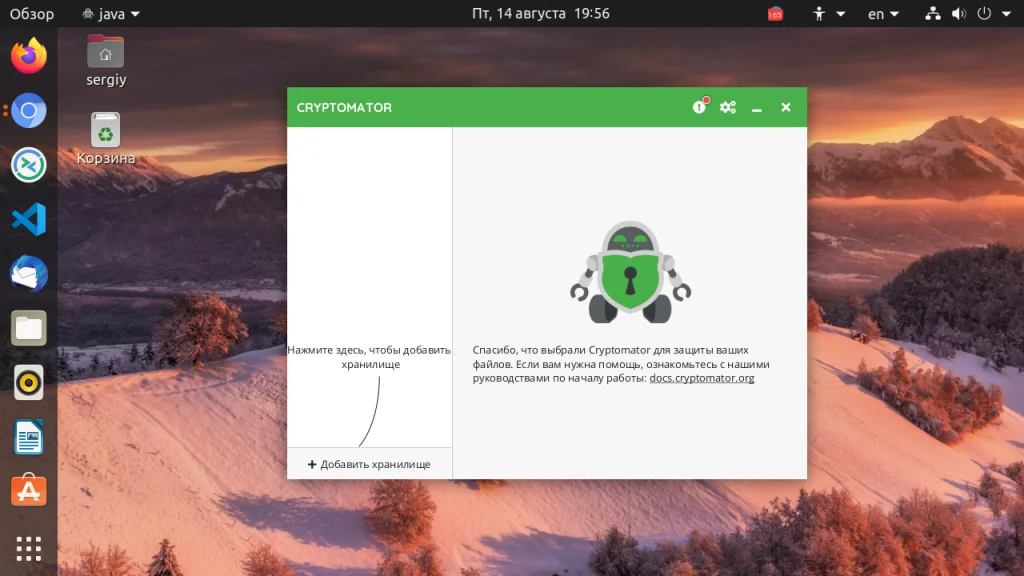Open Корзина trash desktop icon
The width and height of the screenshot is (1024, 576).
106,138
